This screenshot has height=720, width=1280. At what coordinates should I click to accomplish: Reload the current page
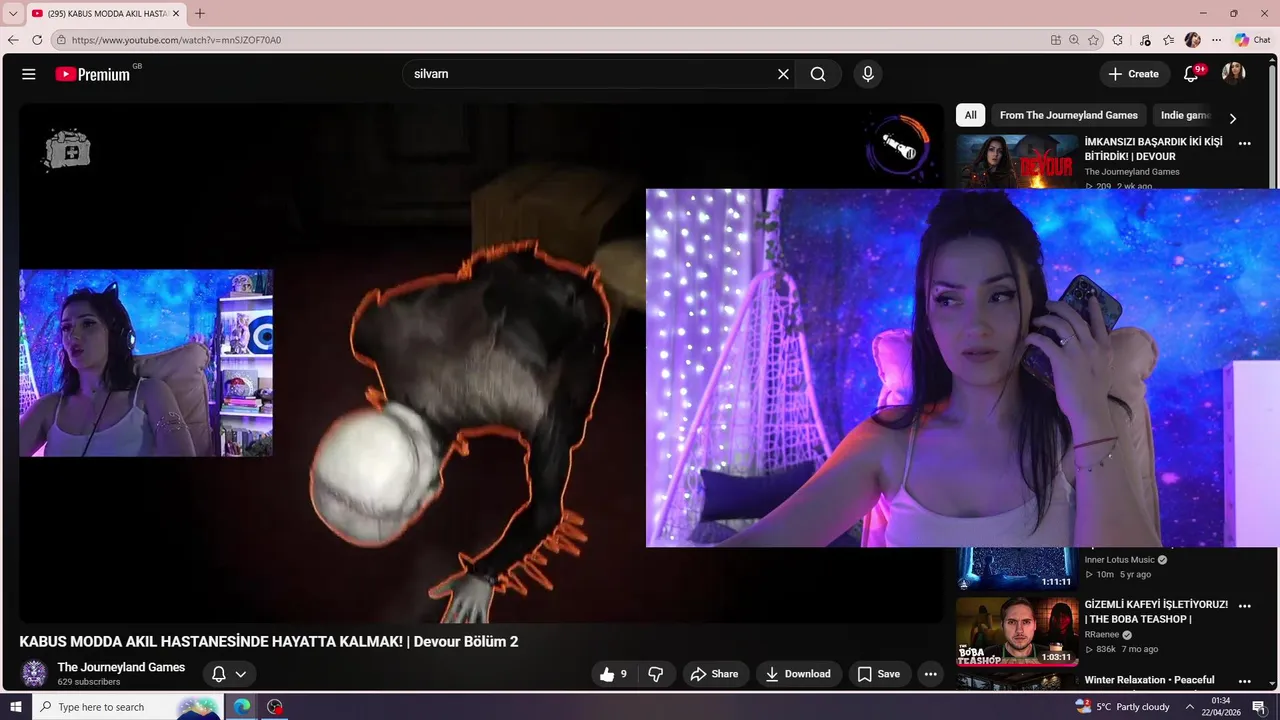(x=37, y=40)
